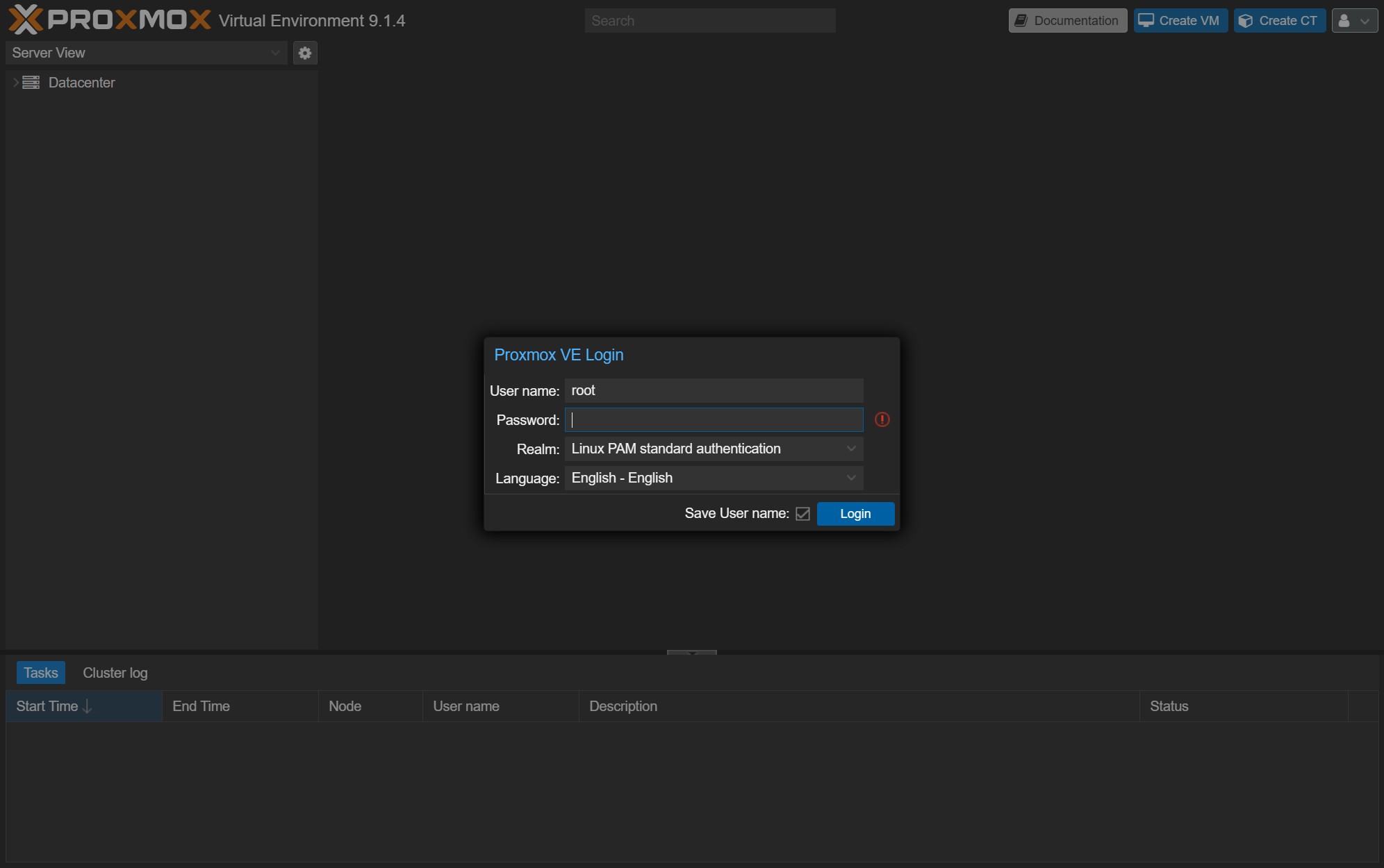Click the monitor icon on Create VM
Screen dimensions: 1384x868
tap(1146, 20)
